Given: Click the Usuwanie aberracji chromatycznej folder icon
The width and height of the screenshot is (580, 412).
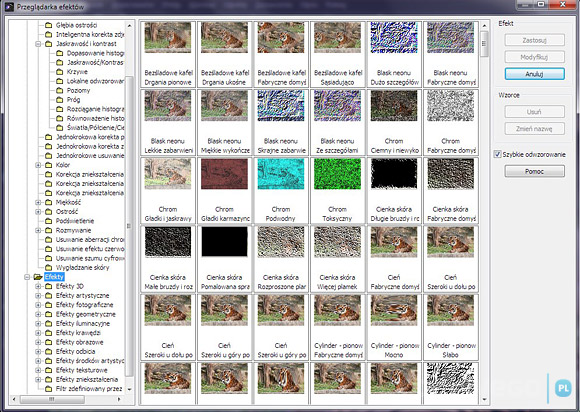Looking at the screenshot, I should (x=48, y=240).
